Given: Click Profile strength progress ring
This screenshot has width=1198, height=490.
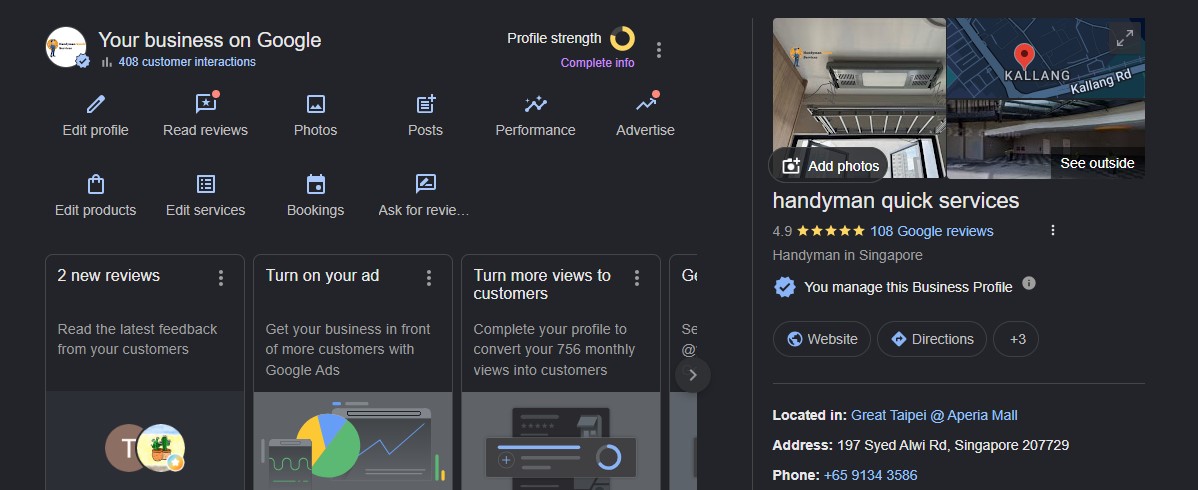Looking at the screenshot, I should 622,38.
